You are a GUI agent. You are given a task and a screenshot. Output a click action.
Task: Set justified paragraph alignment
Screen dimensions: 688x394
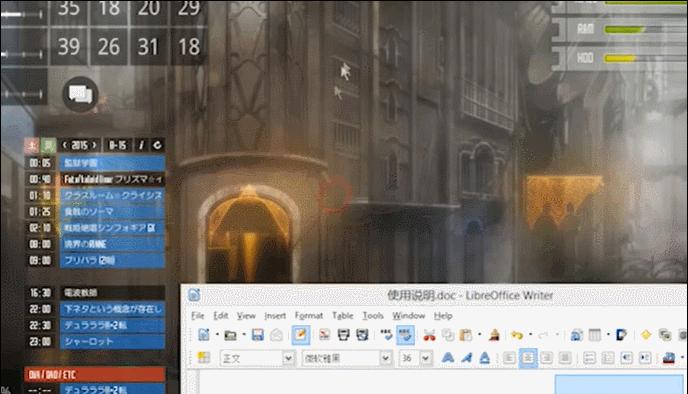(565, 358)
